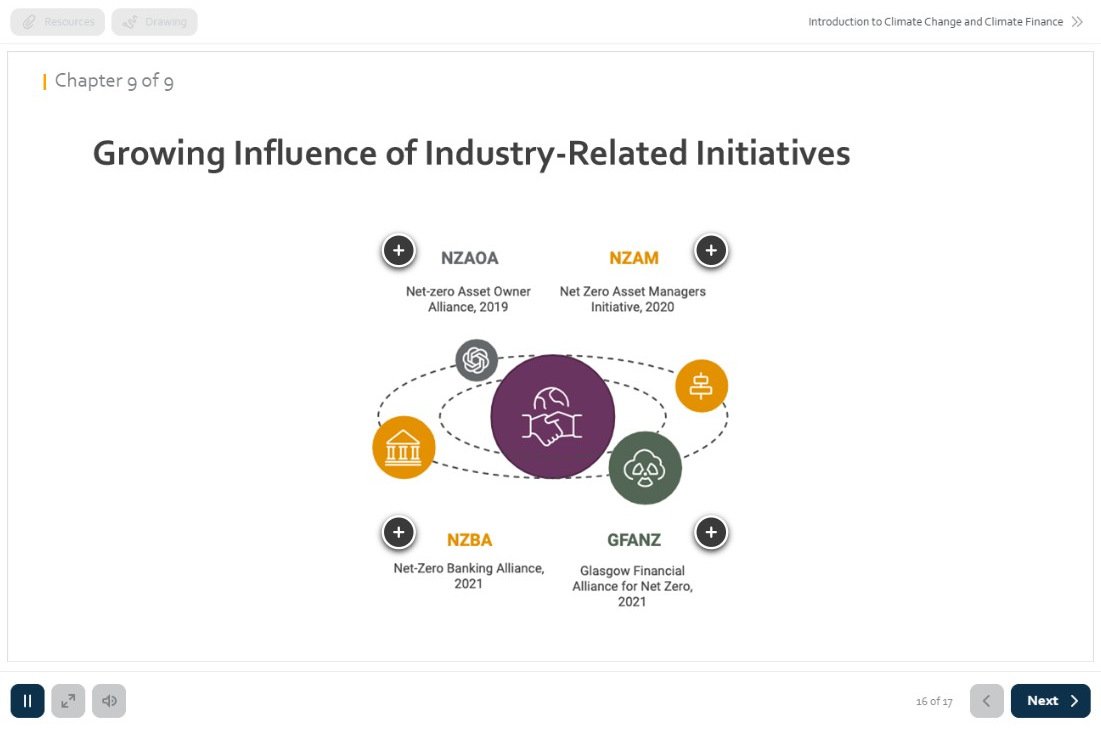Click the '16 of 17' slide counter
Screen dimensions: 1101x734
(x=934, y=701)
